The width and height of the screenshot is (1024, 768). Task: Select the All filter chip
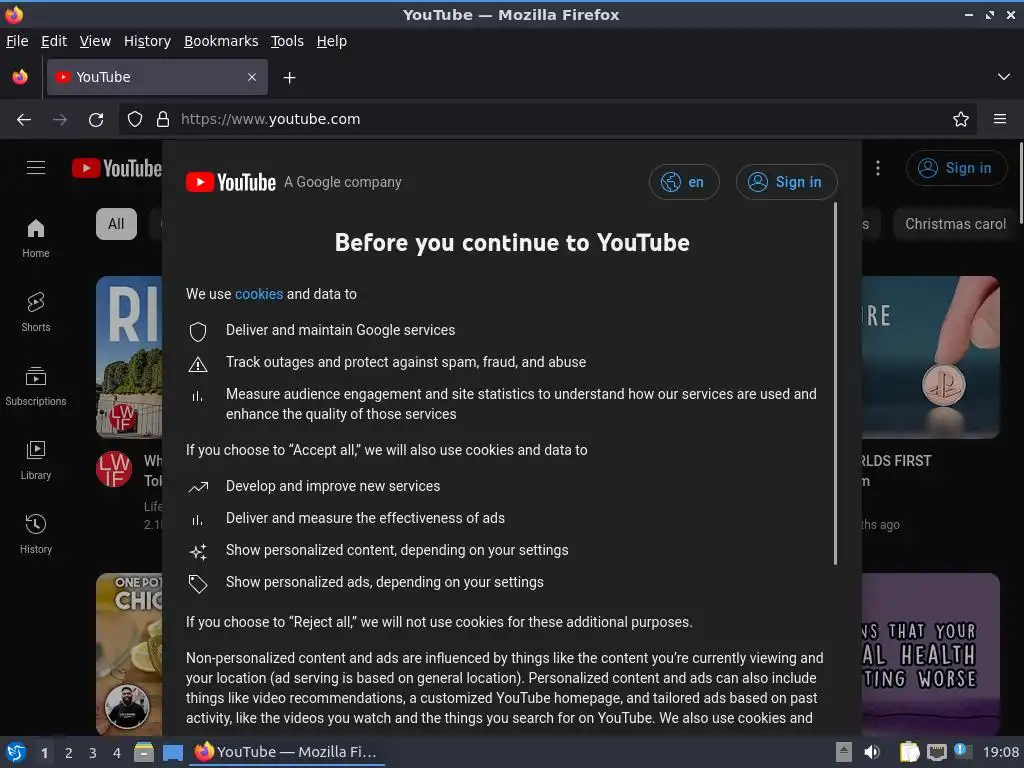click(116, 224)
